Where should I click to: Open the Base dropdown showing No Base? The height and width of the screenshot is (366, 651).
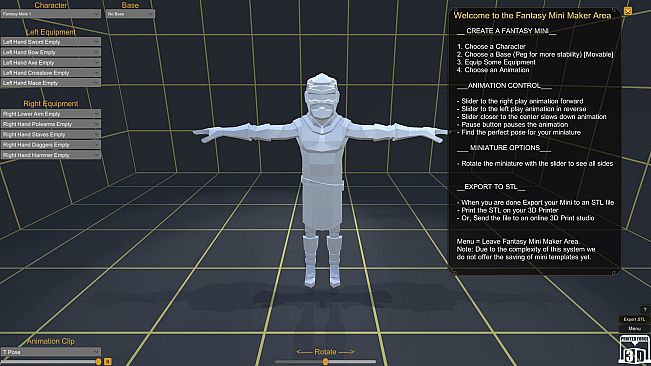tap(130, 14)
